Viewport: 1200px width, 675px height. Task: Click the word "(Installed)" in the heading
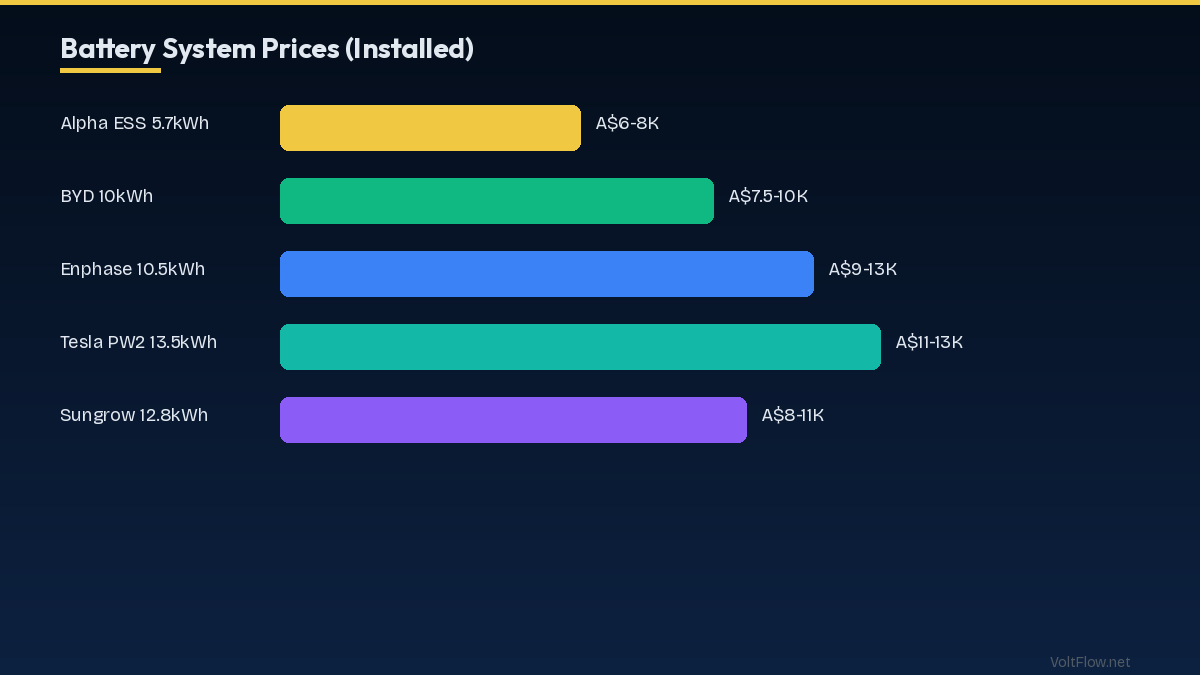click(x=409, y=48)
